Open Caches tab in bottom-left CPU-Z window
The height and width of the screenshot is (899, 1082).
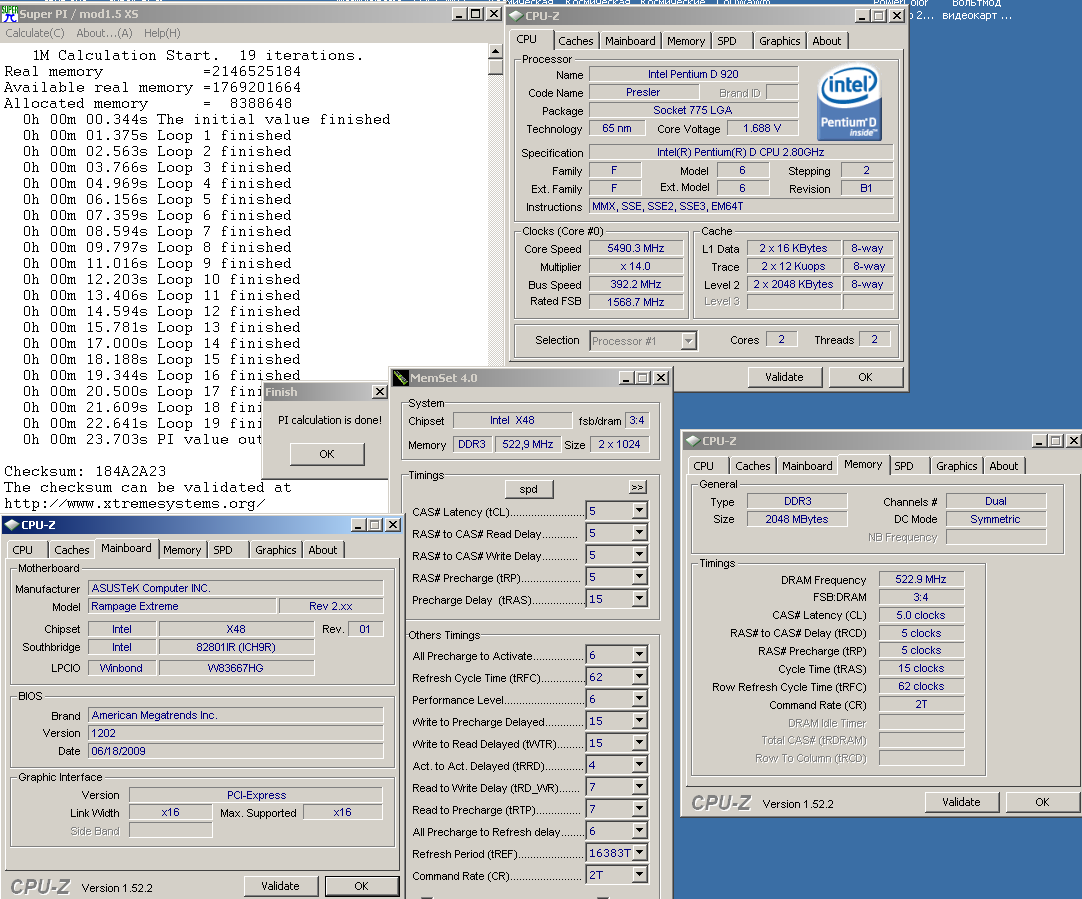(x=72, y=550)
